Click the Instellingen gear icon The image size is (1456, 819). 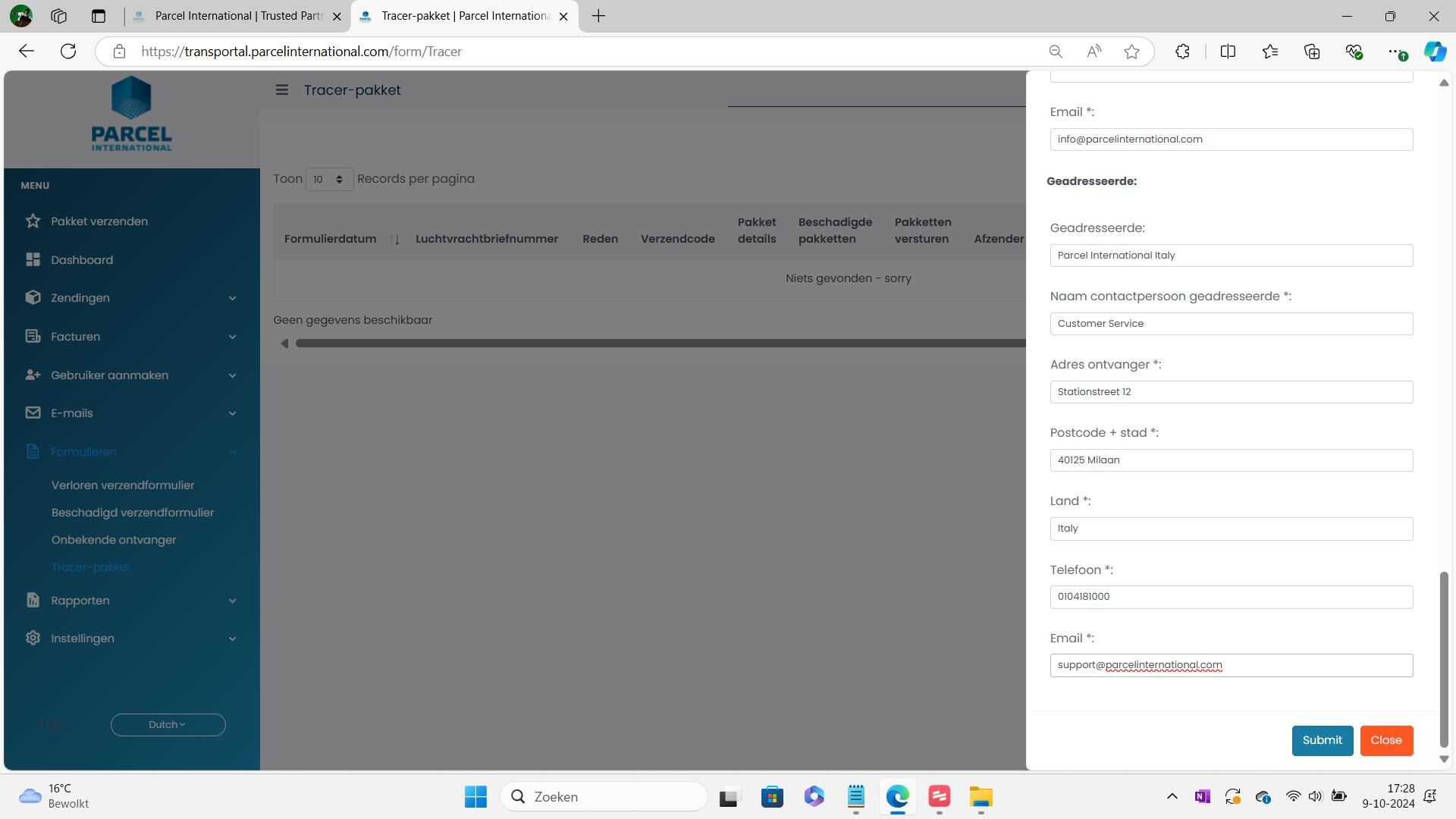pos(33,639)
